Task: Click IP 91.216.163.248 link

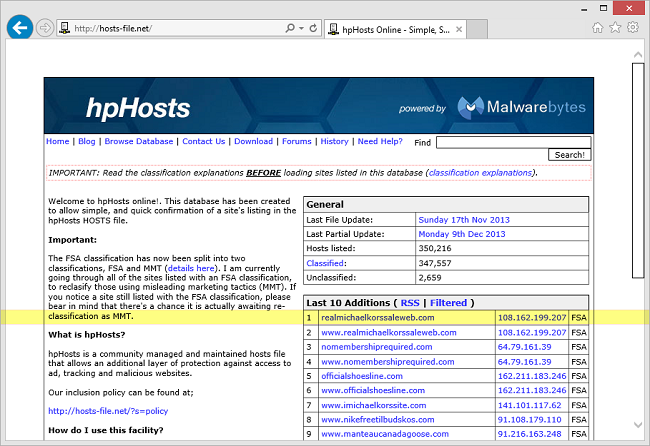Action: (529, 434)
